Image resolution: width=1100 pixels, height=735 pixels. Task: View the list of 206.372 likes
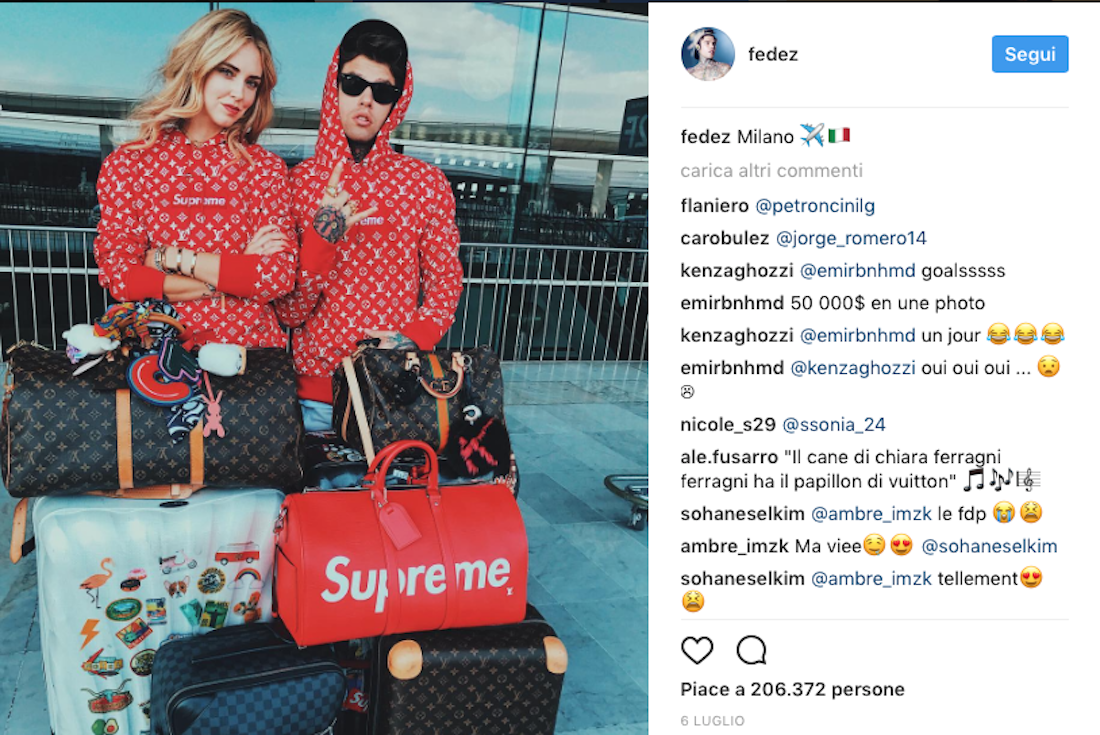(x=792, y=689)
